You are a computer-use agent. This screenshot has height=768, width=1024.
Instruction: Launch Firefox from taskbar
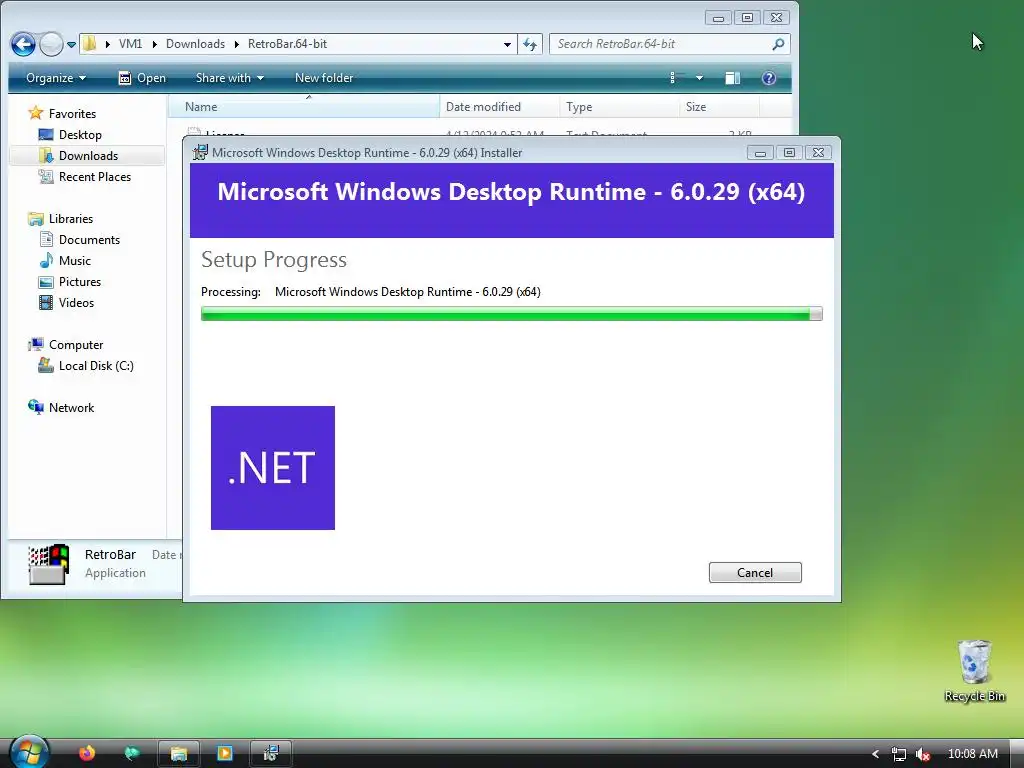(87, 753)
